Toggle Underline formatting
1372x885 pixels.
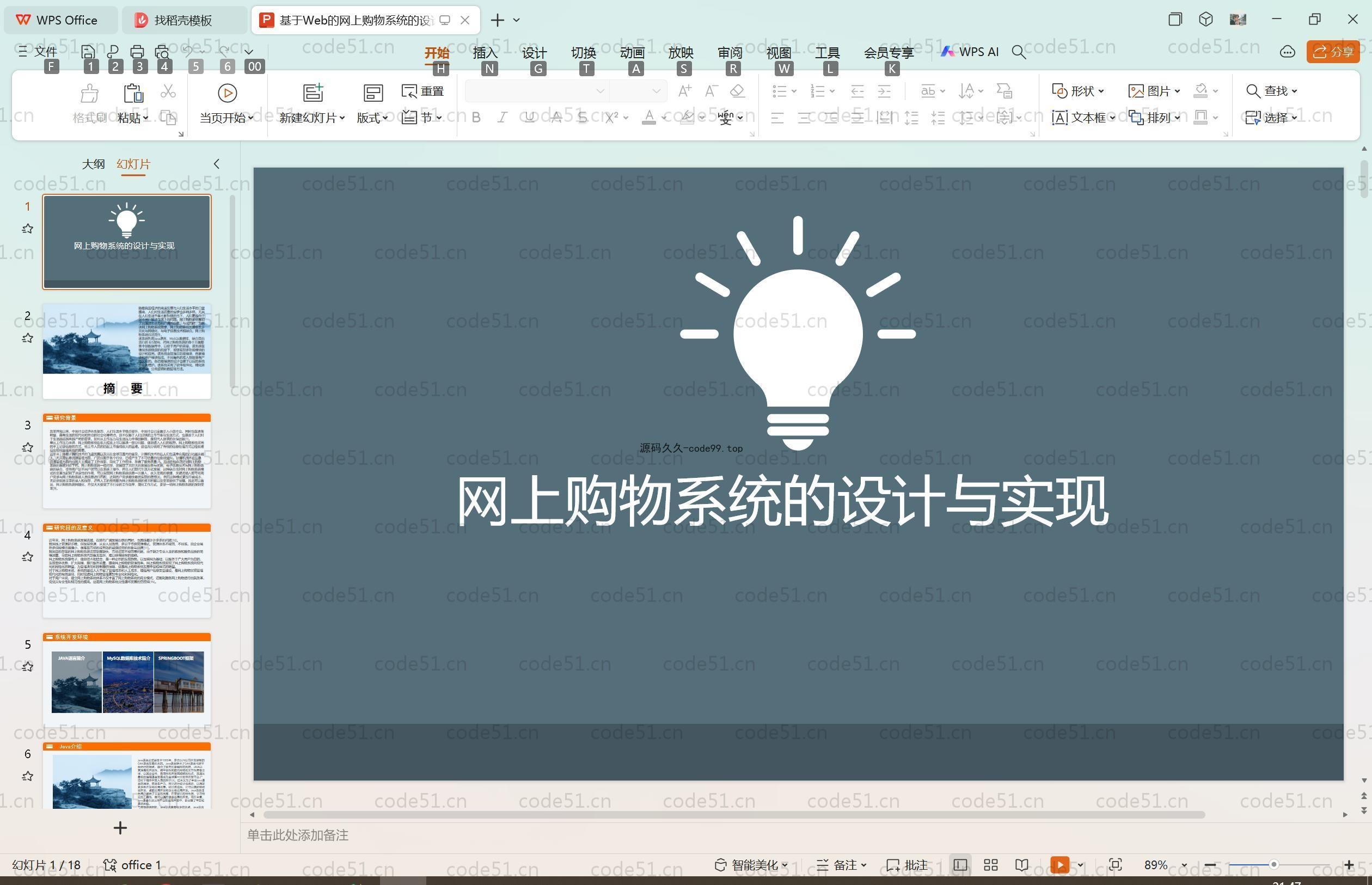[529, 118]
